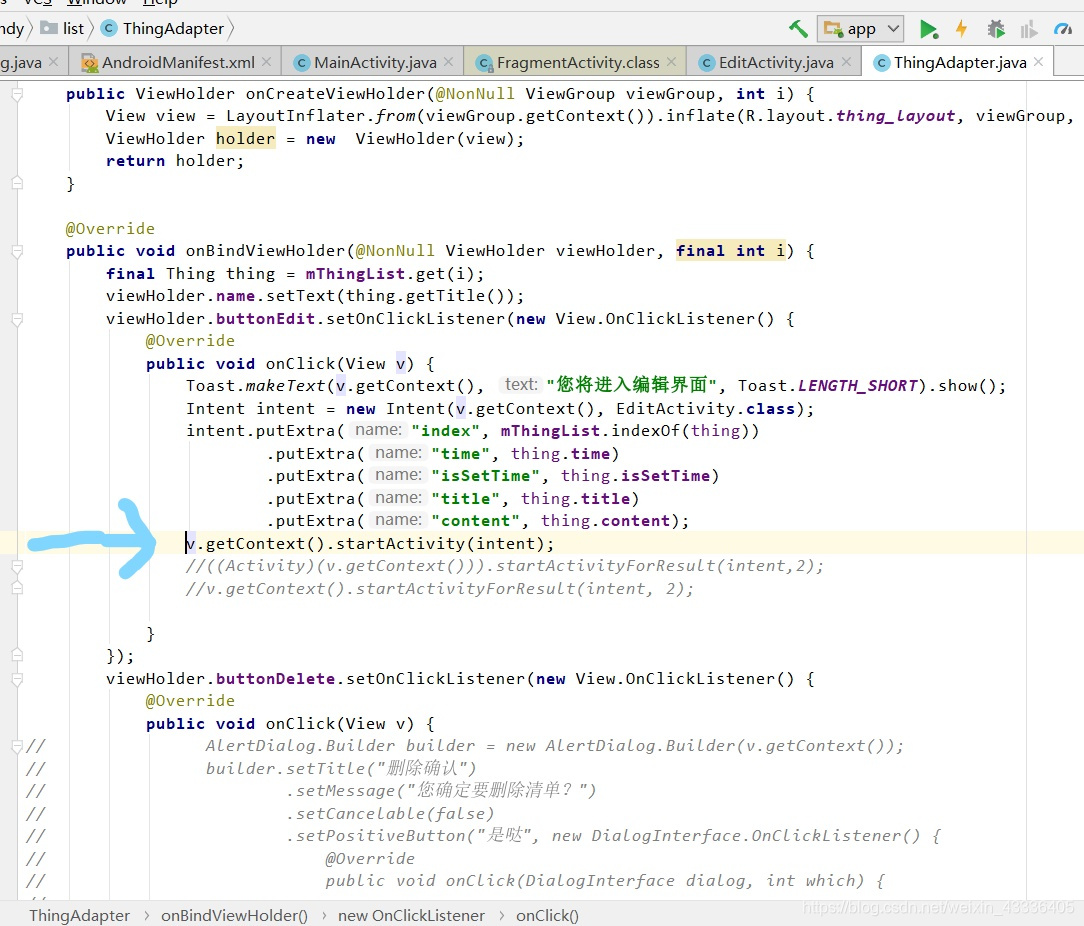
Task: Switch to the EditActivity.java tab
Action: coord(776,63)
